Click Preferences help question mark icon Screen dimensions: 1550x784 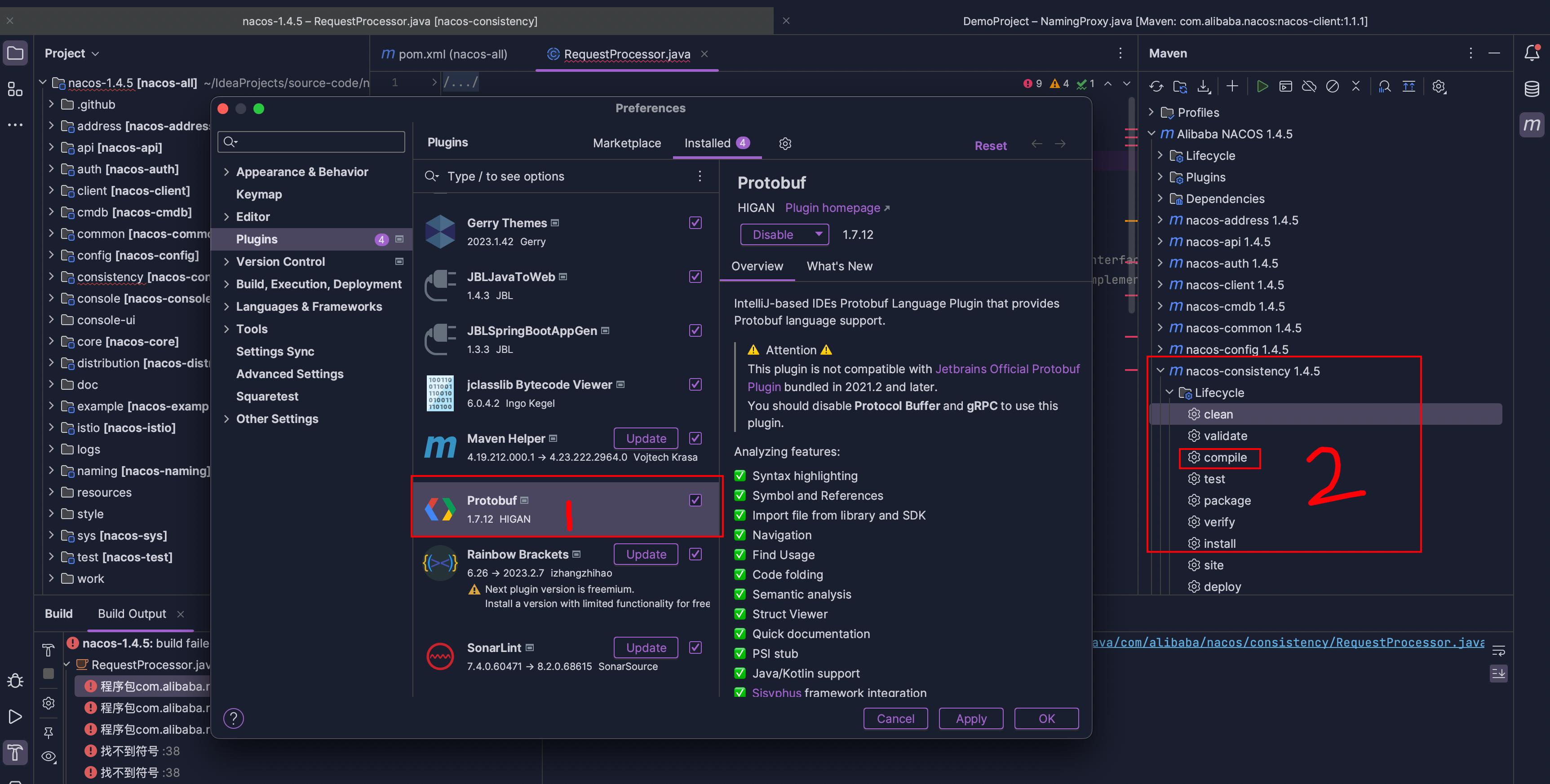234,718
